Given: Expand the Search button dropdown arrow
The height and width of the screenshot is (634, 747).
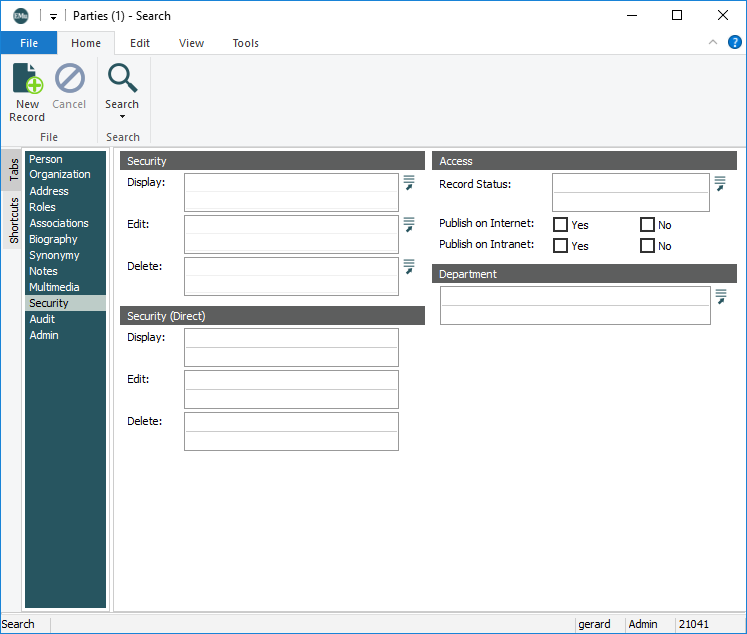Looking at the screenshot, I should click(122, 117).
